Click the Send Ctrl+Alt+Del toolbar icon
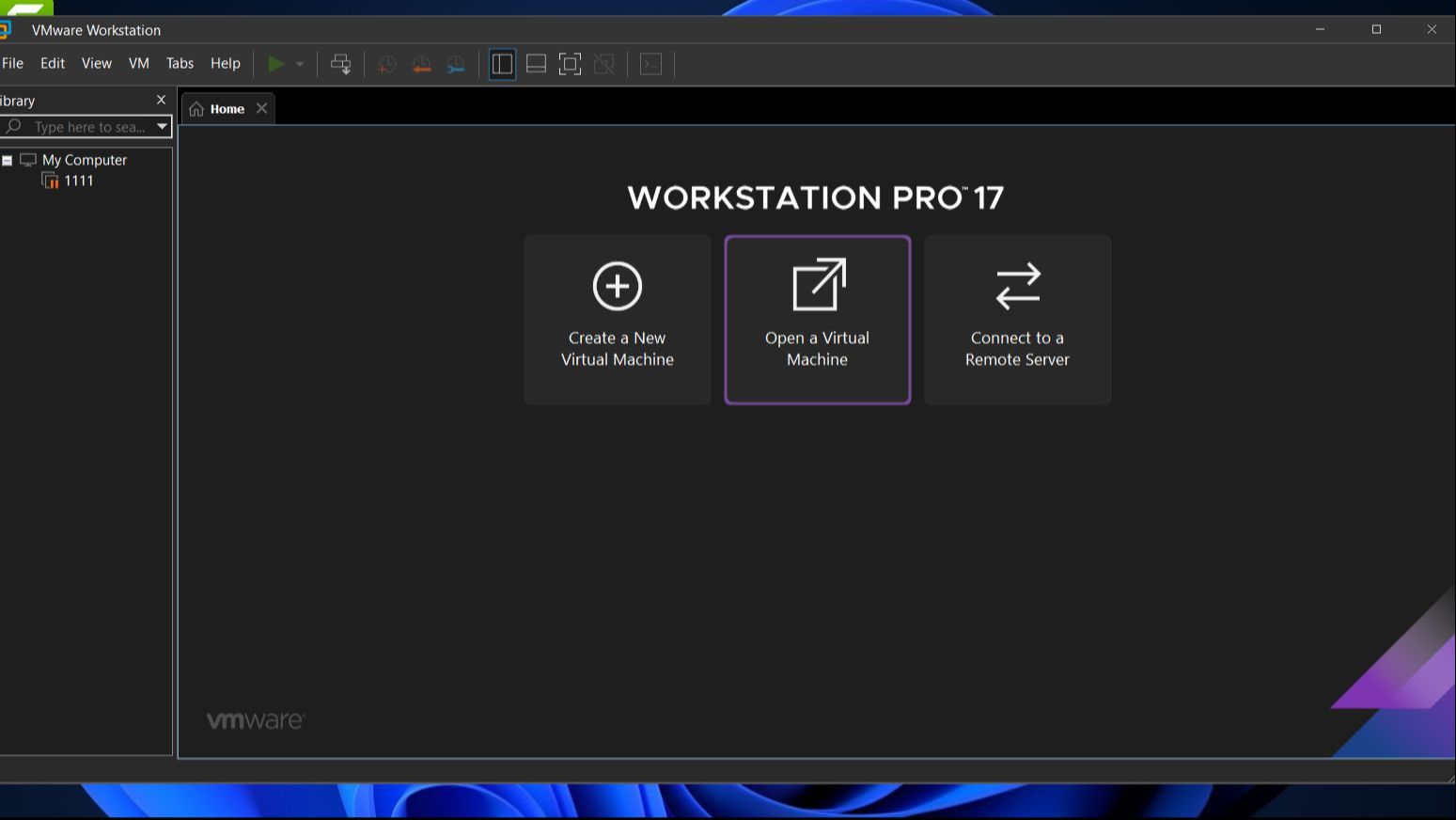The image size is (1456, 820). point(340,64)
